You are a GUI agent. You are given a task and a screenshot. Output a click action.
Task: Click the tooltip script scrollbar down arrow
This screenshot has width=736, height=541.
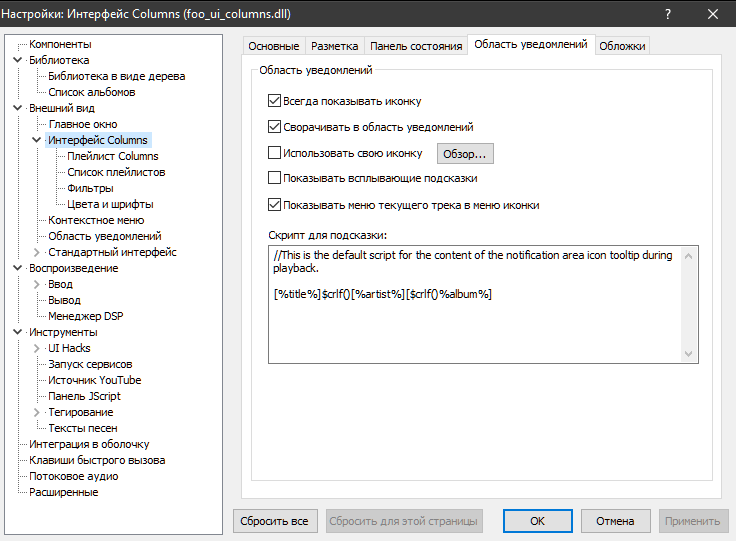(x=689, y=354)
